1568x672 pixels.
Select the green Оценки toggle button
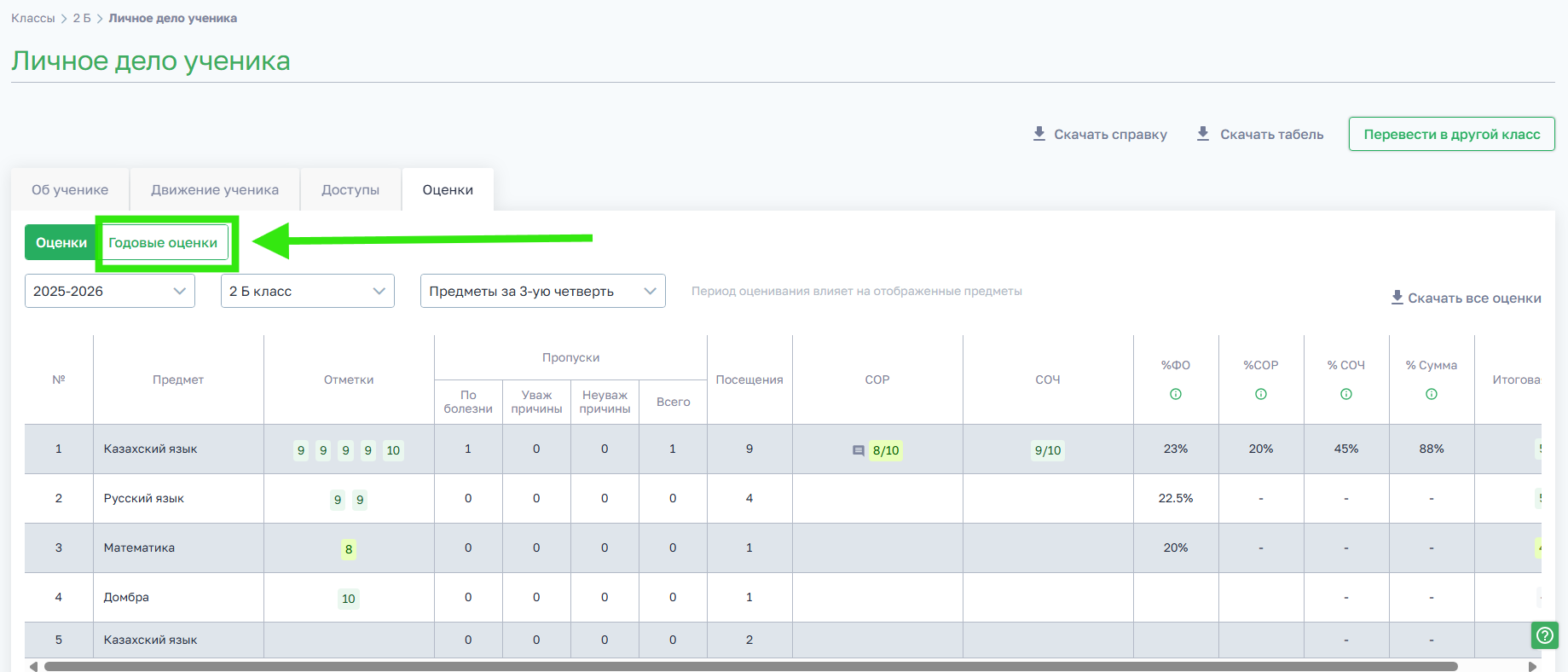click(x=61, y=243)
